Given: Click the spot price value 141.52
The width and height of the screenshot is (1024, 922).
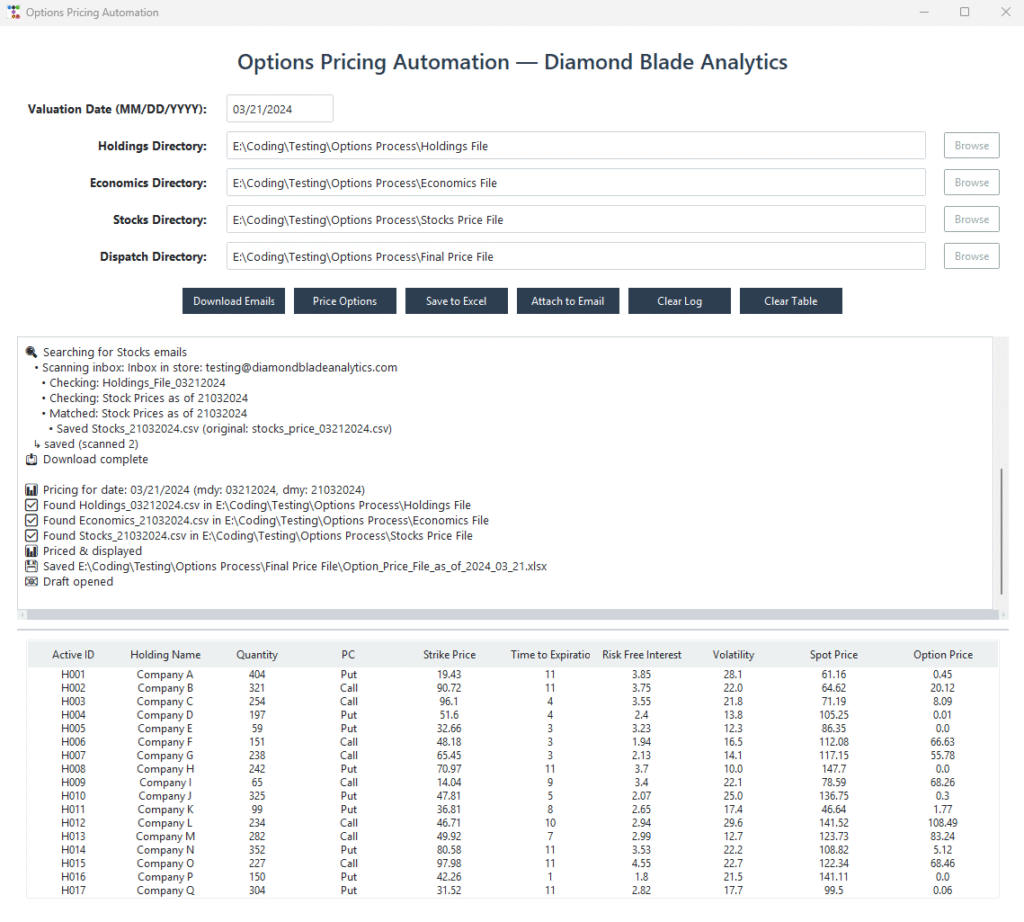Looking at the screenshot, I should point(833,823).
